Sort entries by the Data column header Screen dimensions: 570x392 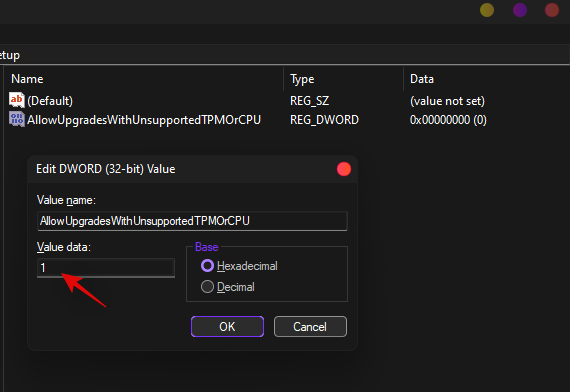coord(422,79)
